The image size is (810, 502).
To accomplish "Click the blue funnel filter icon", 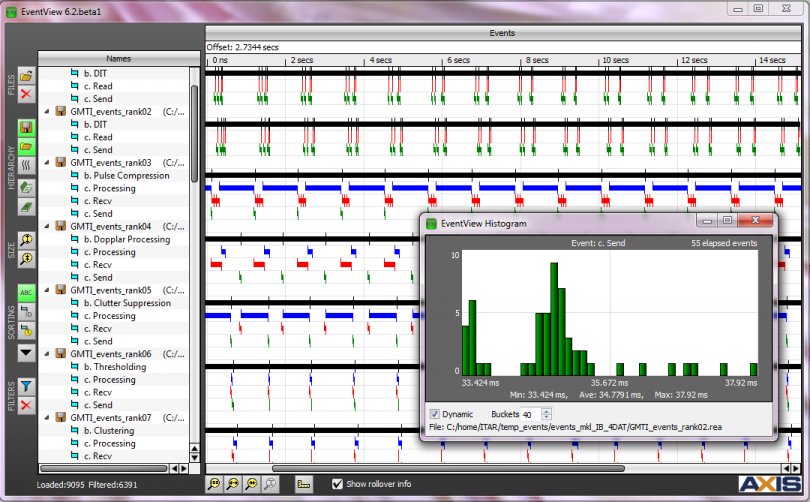I will (26, 386).
